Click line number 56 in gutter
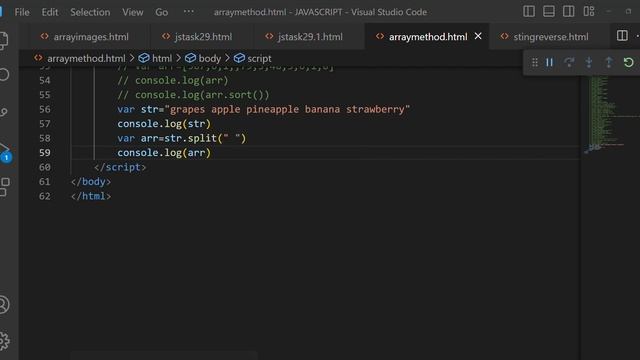Viewport: 640px width, 360px height. (x=45, y=109)
